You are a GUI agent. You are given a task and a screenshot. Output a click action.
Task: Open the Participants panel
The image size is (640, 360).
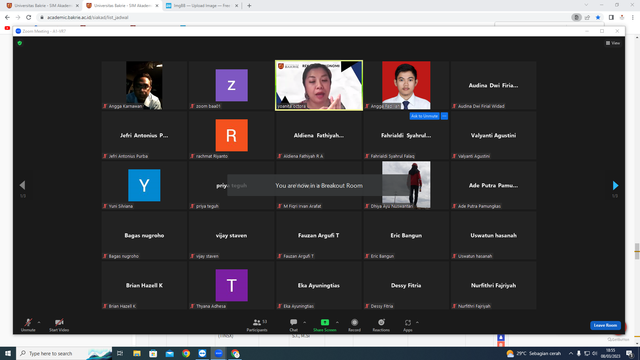(257, 325)
